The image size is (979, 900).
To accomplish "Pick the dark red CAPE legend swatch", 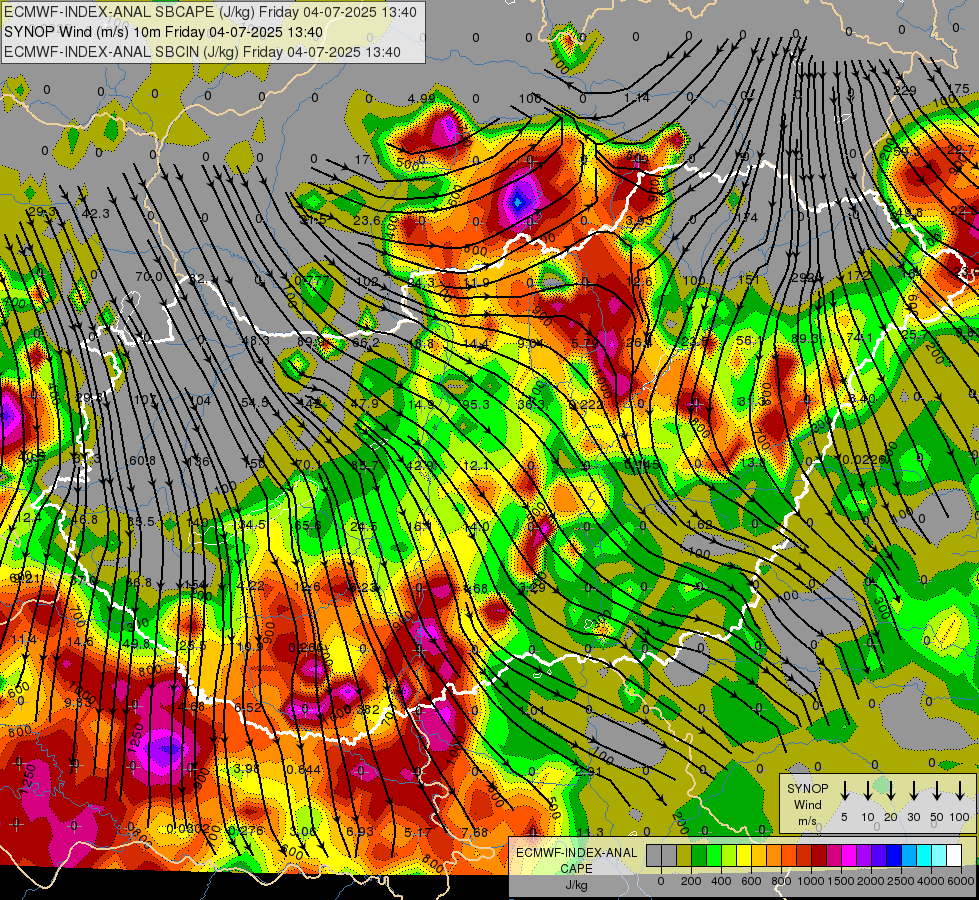I will 819,856.
